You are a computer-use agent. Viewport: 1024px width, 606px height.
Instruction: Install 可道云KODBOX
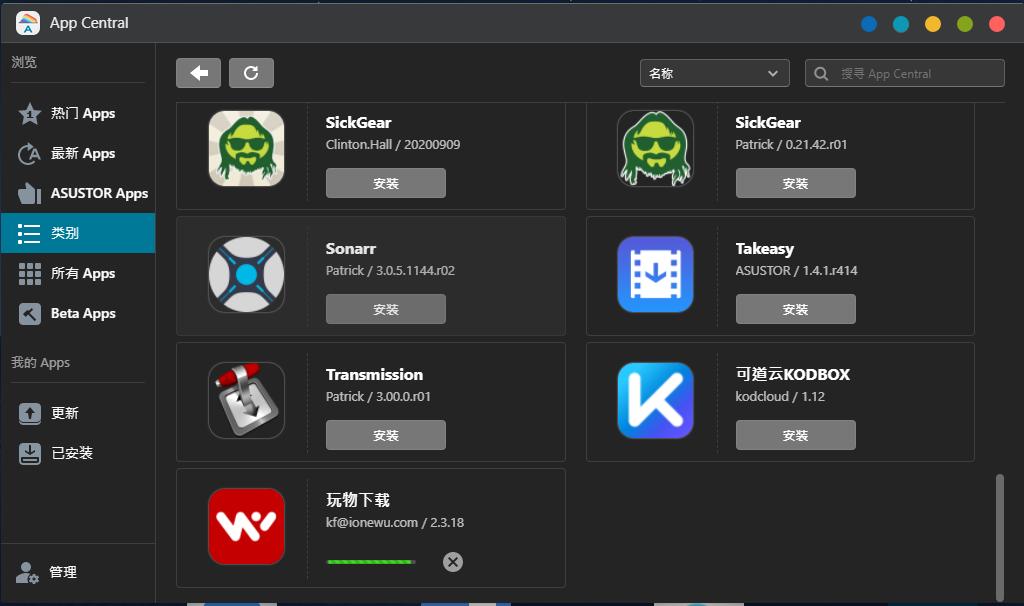[x=795, y=434]
